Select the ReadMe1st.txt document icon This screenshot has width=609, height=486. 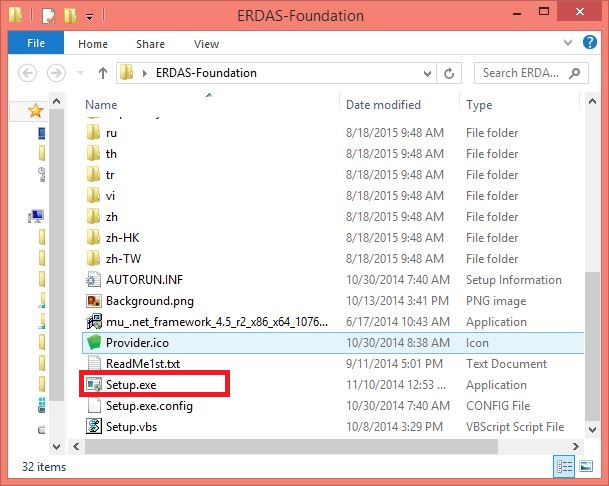tap(94, 363)
